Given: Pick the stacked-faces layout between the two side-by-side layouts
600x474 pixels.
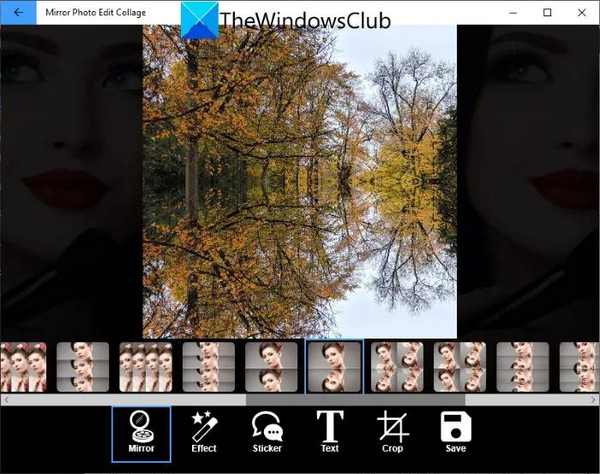Looking at the screenshot, I should [x=83, y=367].
